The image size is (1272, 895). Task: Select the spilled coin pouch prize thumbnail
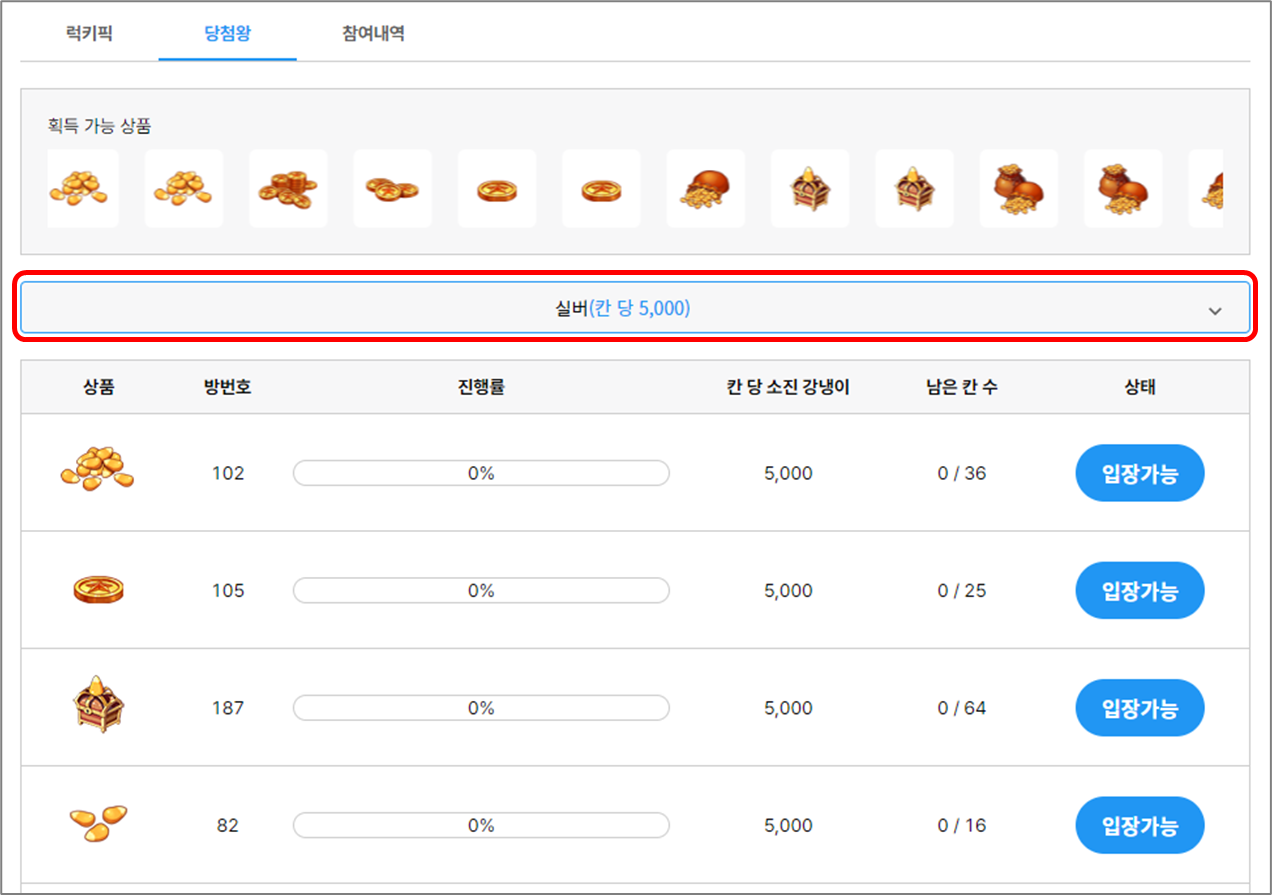(x=705, y=188)
